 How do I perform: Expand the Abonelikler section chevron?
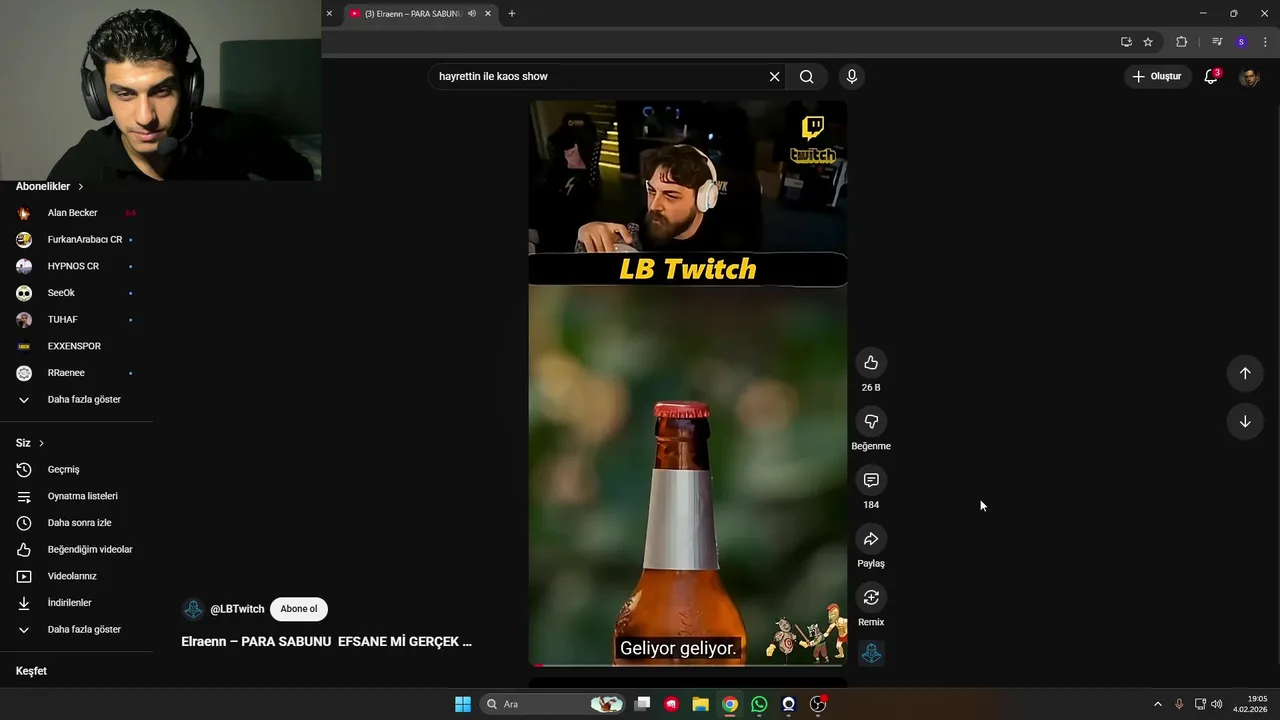81,187
